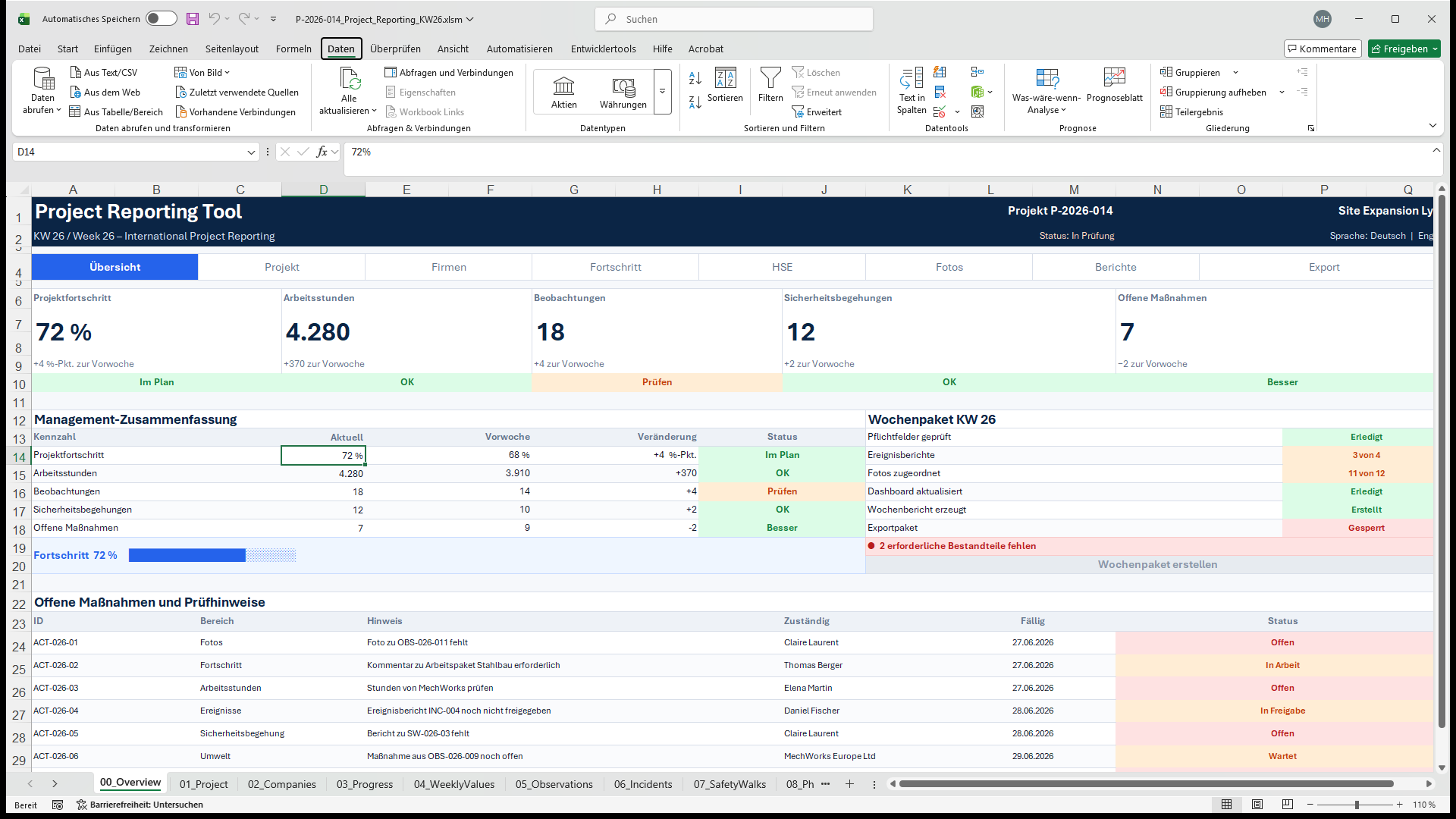Click the Wochenpaket erstellen button

coord(1157,564)
